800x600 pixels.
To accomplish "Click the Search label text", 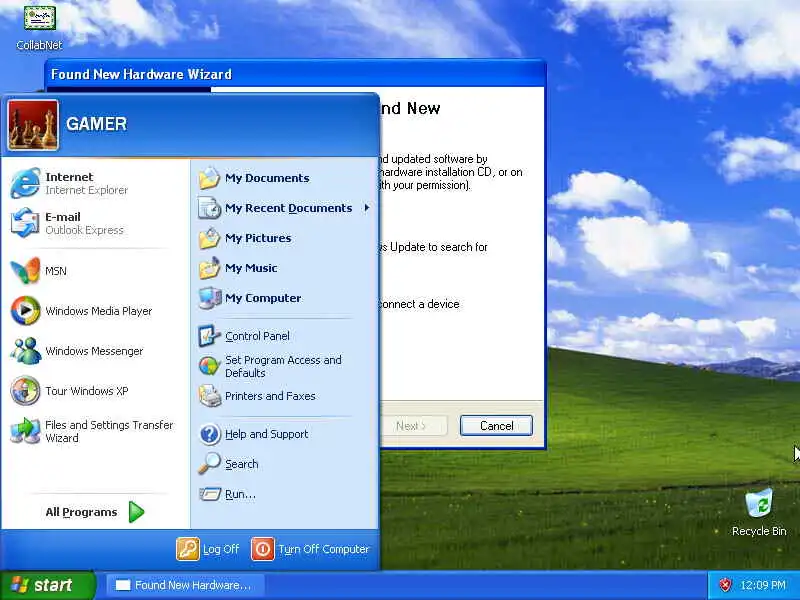I will pos(241,464).
